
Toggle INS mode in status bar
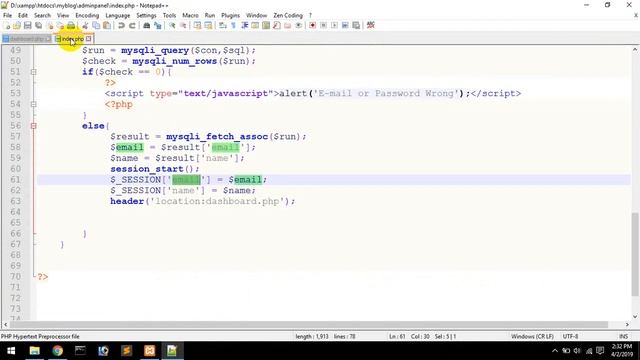pyautogui.click(x=623, y=336)
